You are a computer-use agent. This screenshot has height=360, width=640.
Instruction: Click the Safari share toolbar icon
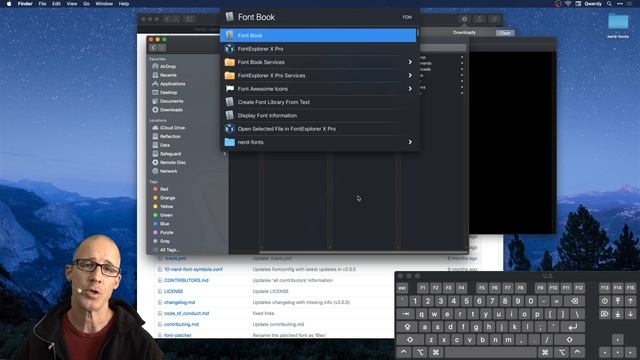(x=479, y=19)
